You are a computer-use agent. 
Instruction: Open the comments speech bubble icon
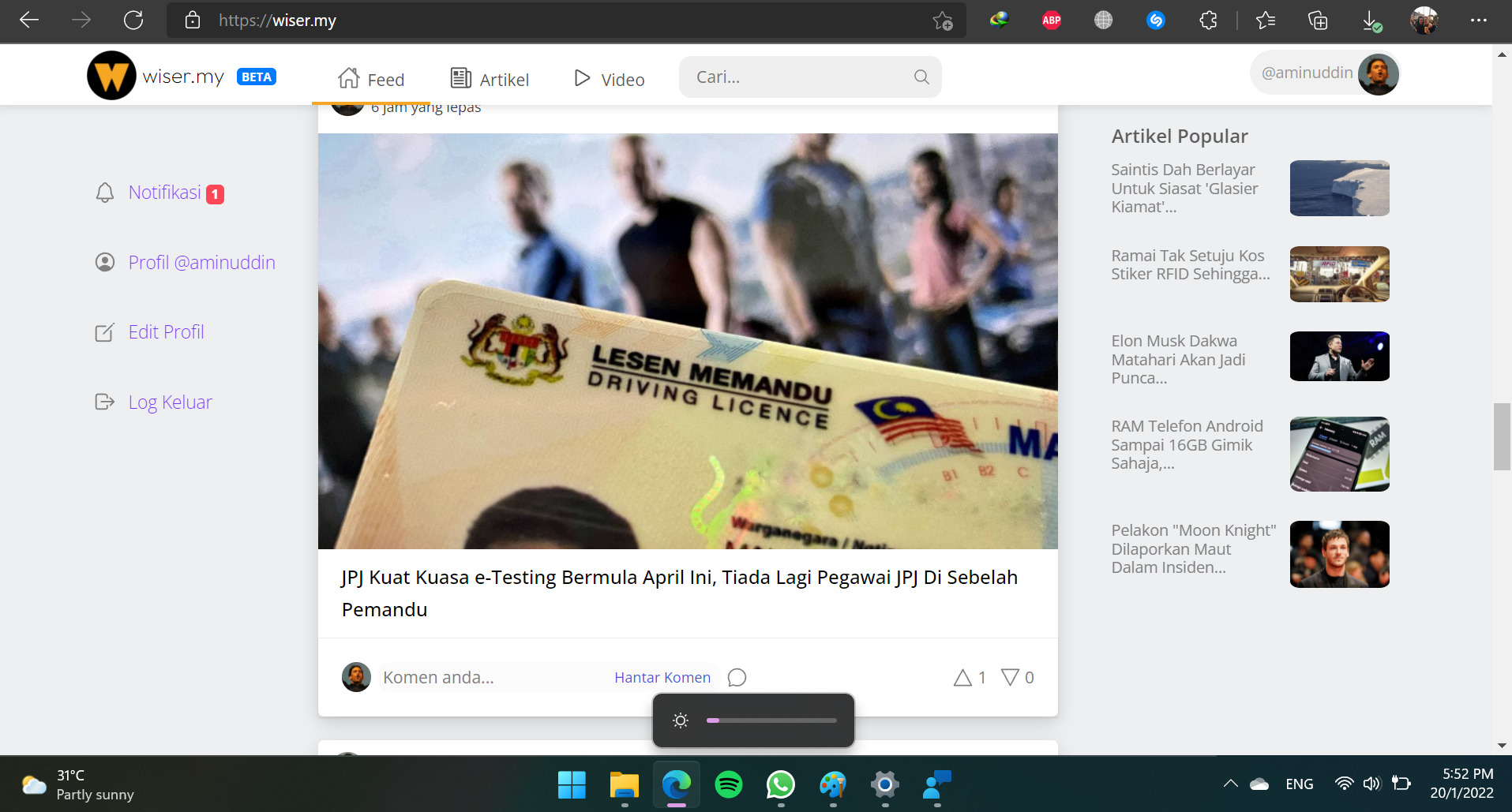coord(737,678)
